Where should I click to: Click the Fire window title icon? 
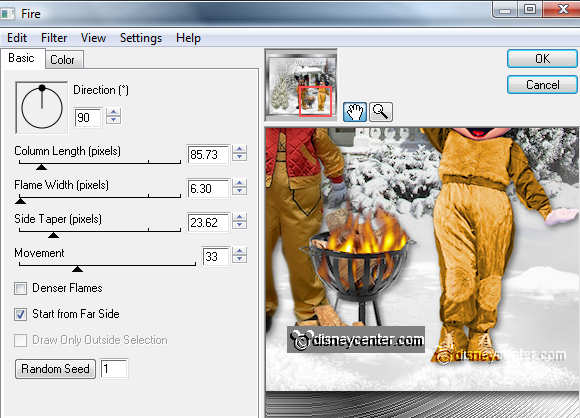coord(7,14)
